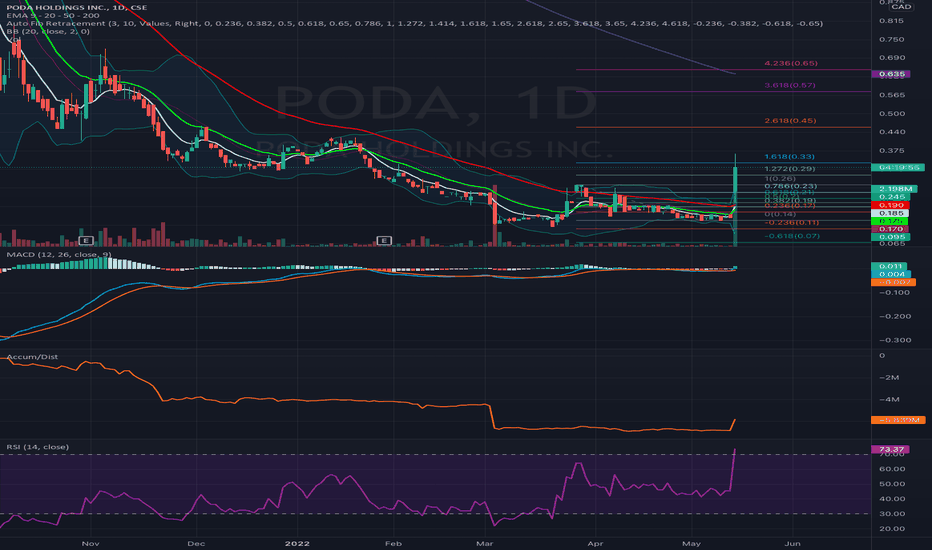Viewport: 932px width, 550px height.
Task: Click -0.100 on the MACD axis
Action: tap(894, 293)
